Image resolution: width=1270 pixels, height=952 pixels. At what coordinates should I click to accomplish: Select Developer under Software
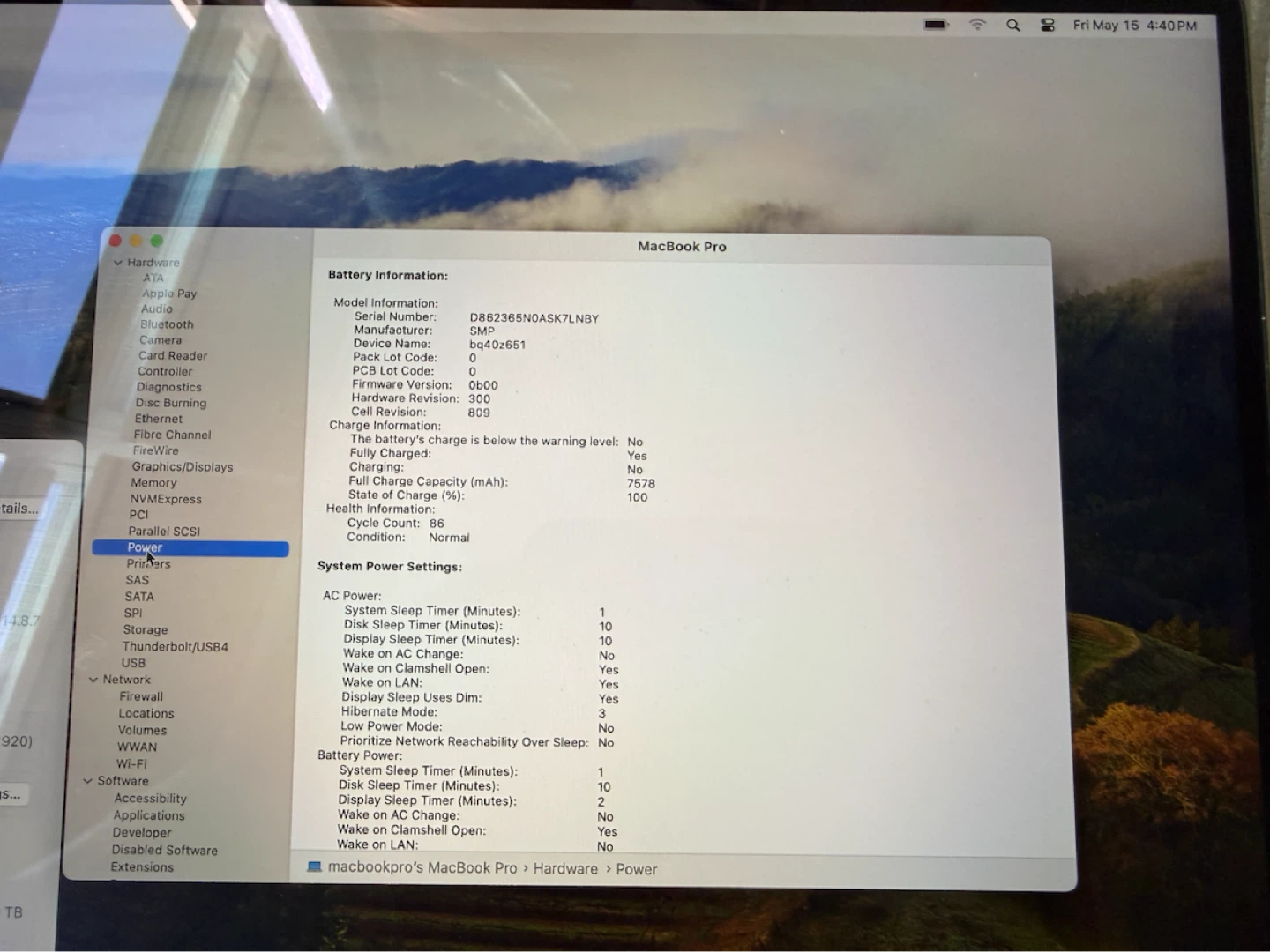pyautogui.click(x=142, y=833)
